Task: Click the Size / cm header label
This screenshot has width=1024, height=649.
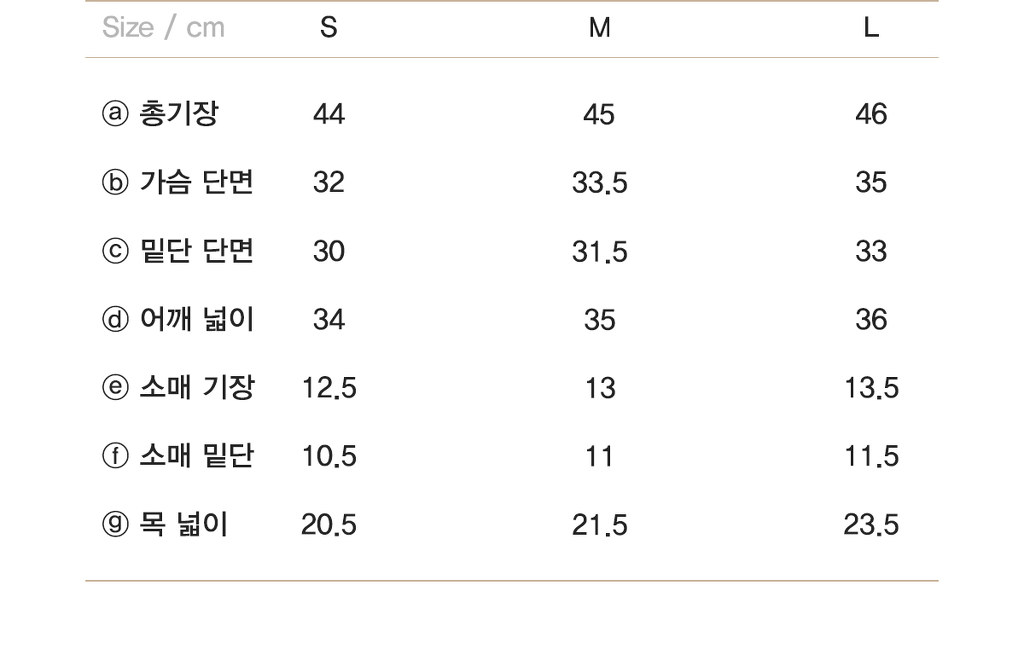Action: 163,27
